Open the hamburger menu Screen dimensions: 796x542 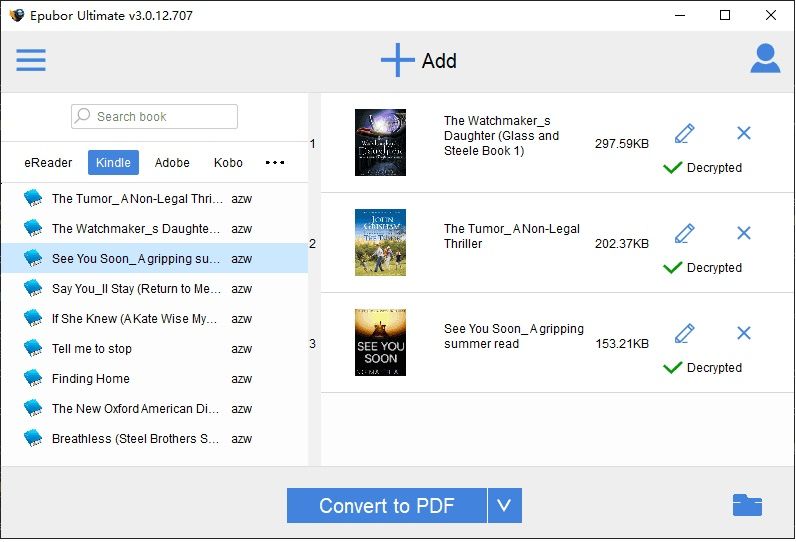(x=31, y=60)
